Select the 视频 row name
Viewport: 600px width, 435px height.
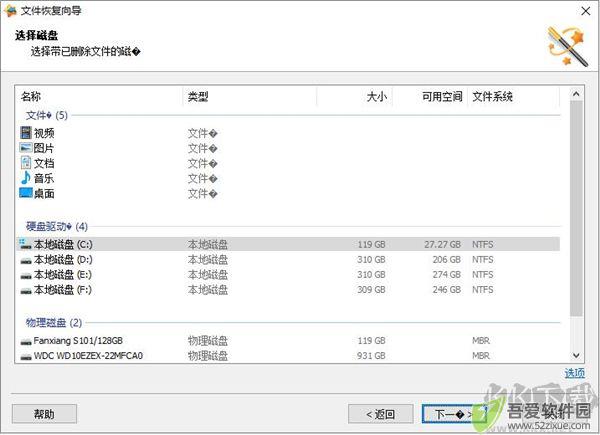(x=44, y=133)
